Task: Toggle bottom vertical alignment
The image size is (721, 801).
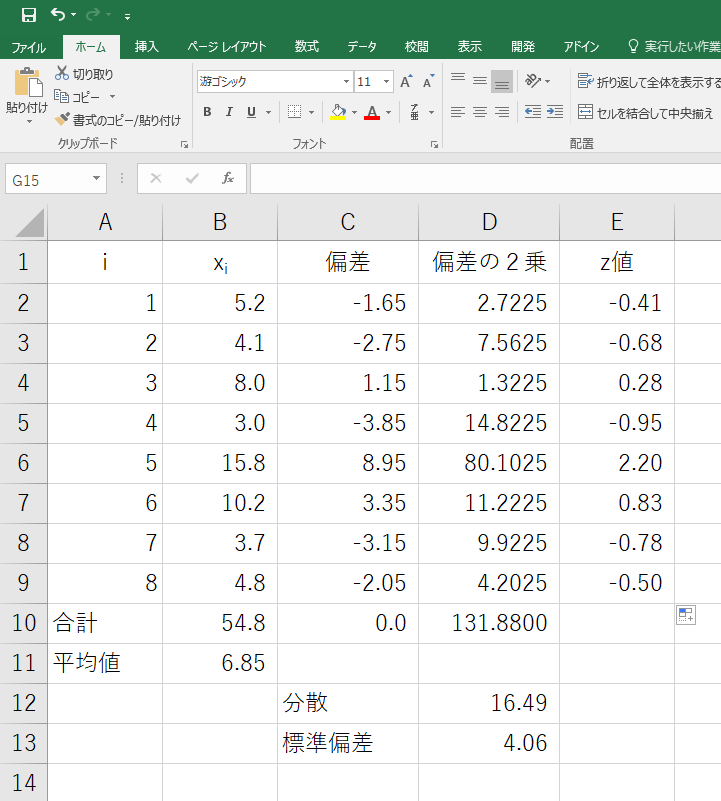Action: click(502, 82)
